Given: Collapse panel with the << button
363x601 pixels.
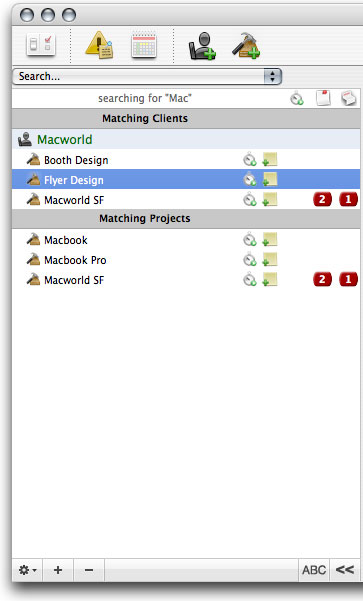Looking at the screenshot, I should tap(345, 570).
